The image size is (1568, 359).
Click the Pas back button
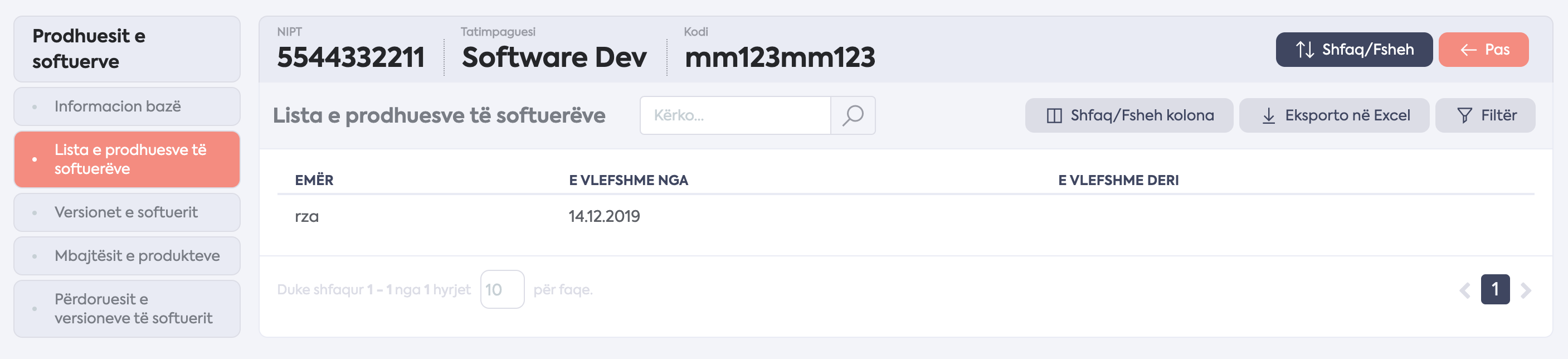(x=1483, y=49)
